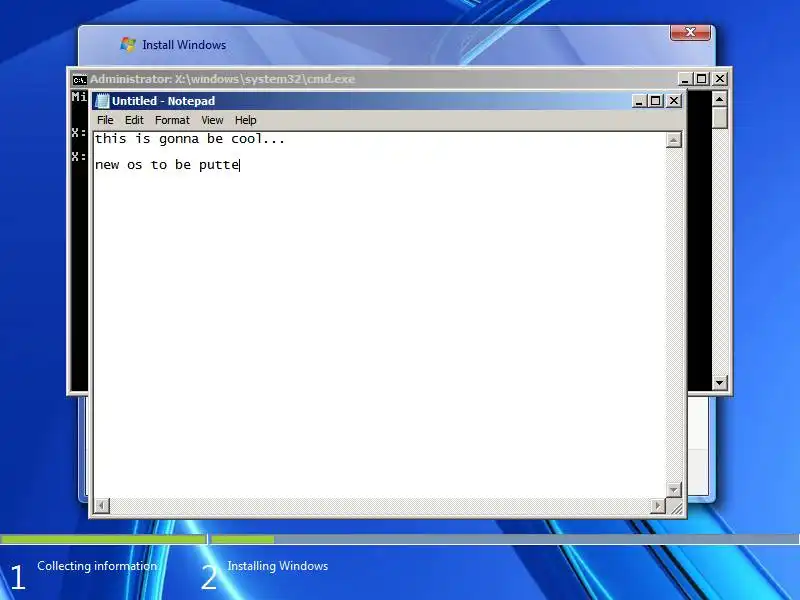
Task: Open the Notepad Help menu
Action: (x=245, y=120)
